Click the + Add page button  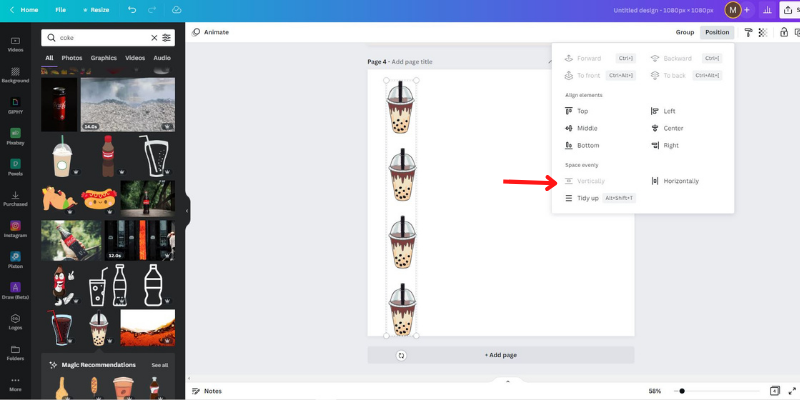[501, 355]
